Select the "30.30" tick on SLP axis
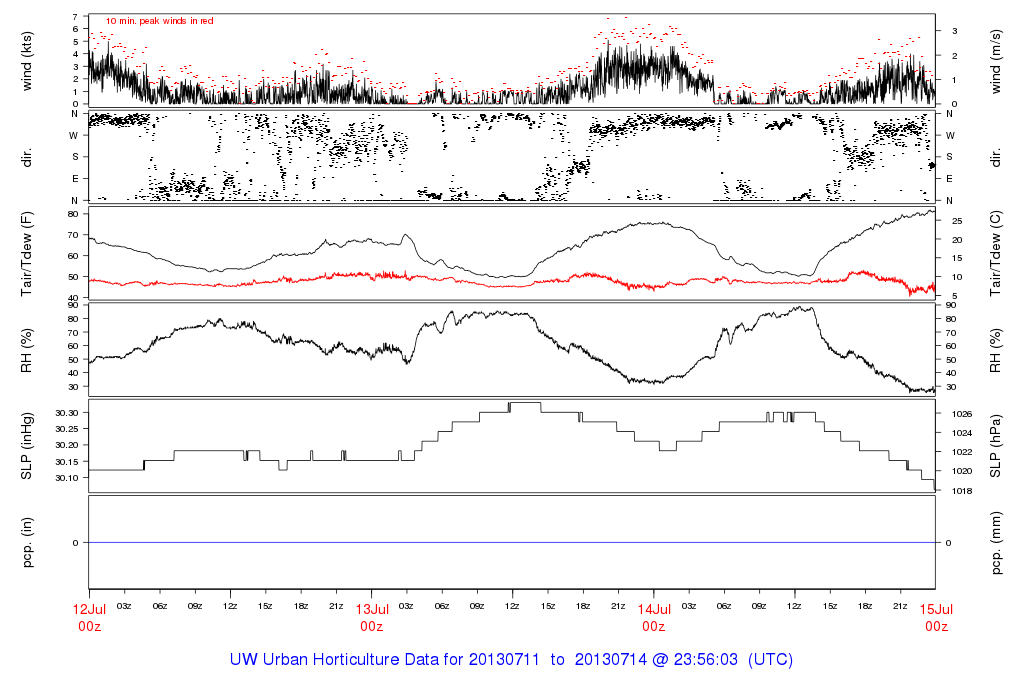This screenshot has width=1024, height=700. click(67, 413)
